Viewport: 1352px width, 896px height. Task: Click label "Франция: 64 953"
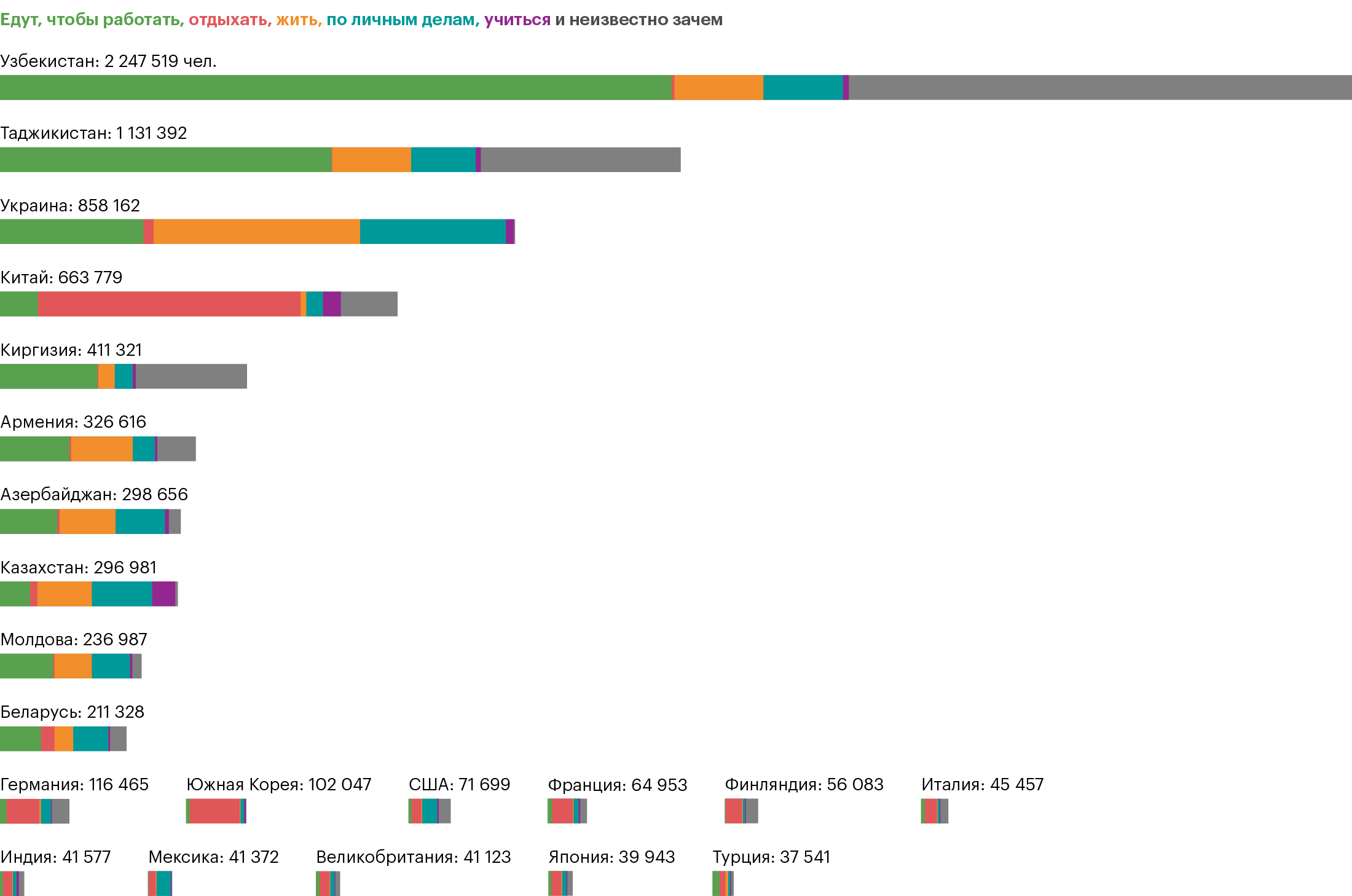pos(618,785)
